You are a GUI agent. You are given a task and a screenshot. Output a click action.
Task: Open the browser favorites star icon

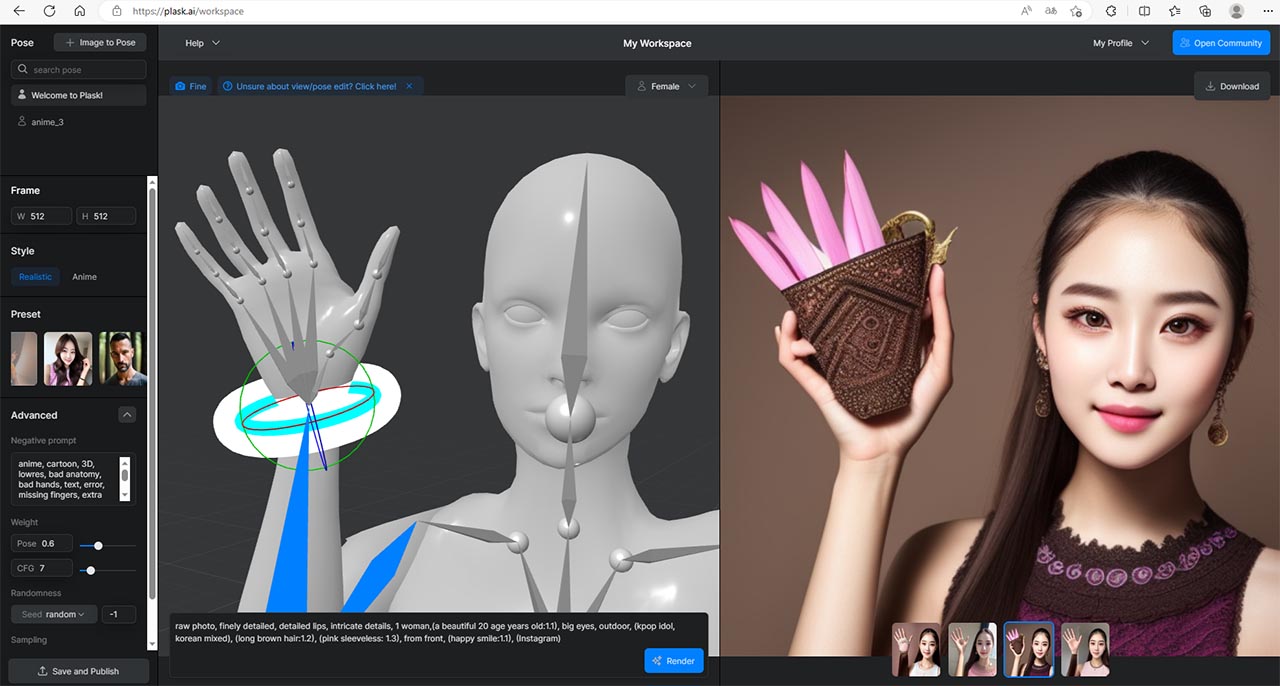click(1175, 11)
